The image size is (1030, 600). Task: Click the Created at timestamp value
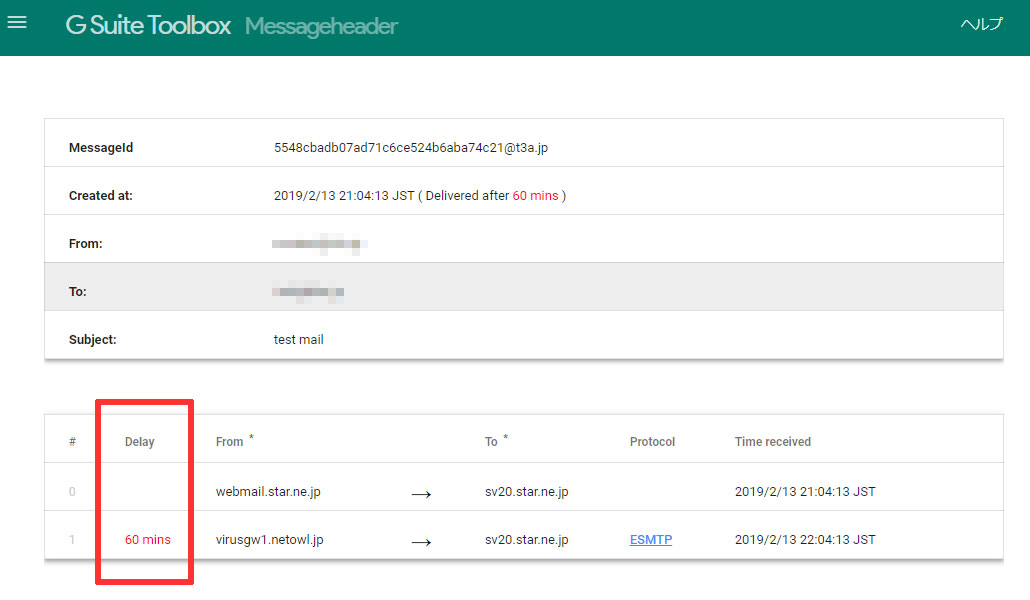pyautogui.click(x=344, y=196)
